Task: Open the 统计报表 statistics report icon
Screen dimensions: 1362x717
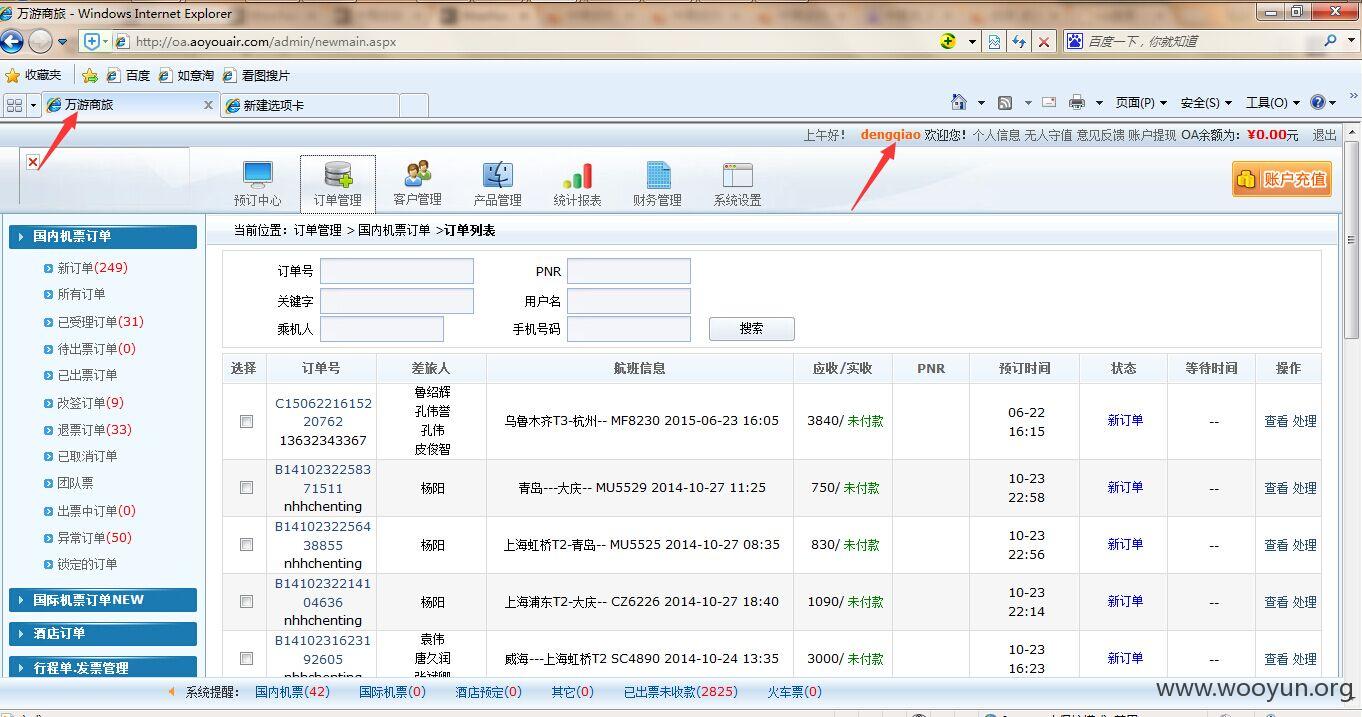Action: (577, 183)
